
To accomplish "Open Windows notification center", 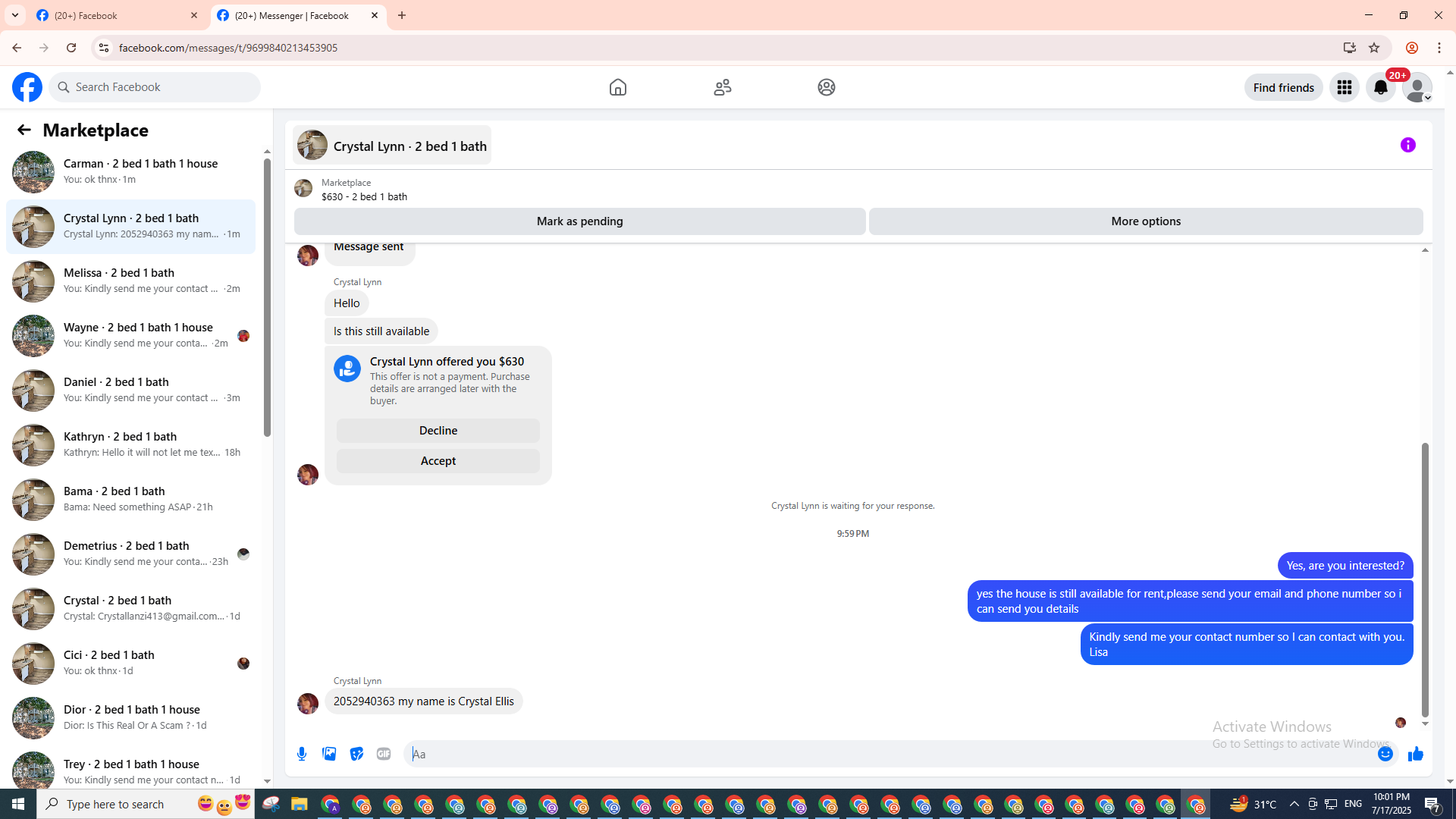I will 1432,804.
